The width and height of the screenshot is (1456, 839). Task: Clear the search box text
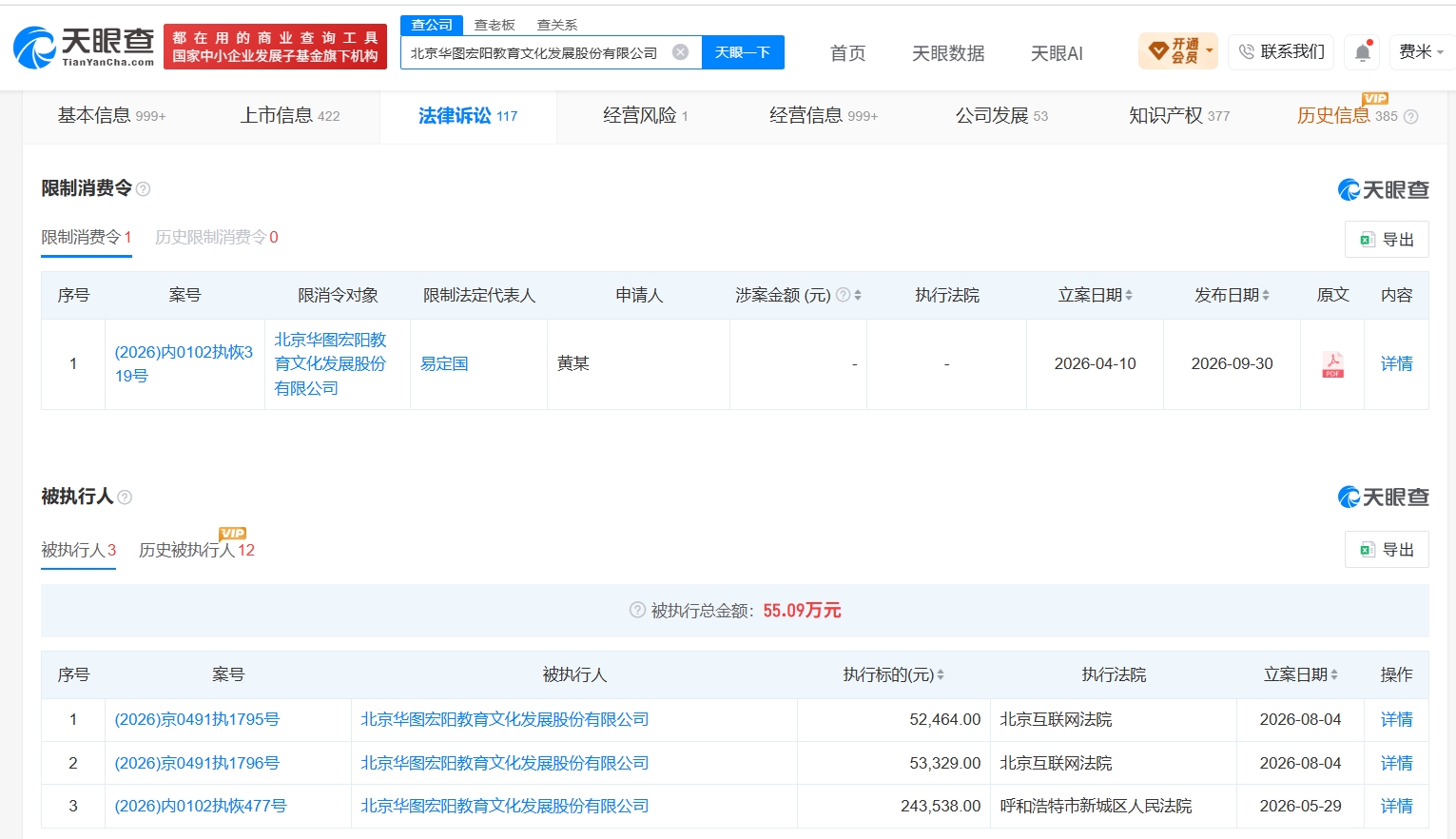point(681,52)
